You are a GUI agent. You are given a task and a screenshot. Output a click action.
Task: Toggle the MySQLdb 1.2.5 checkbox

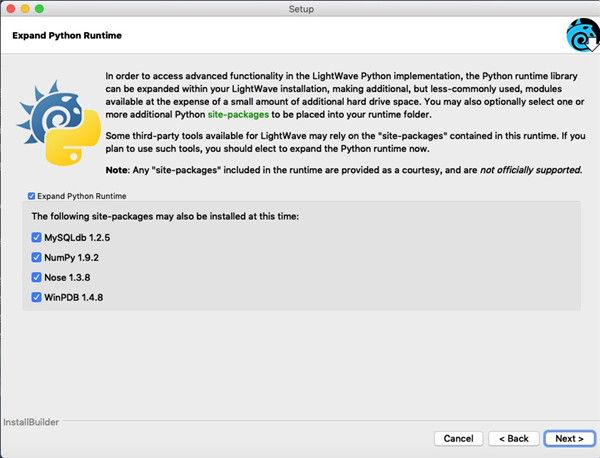pyautogui.click(x=36, y=238)
